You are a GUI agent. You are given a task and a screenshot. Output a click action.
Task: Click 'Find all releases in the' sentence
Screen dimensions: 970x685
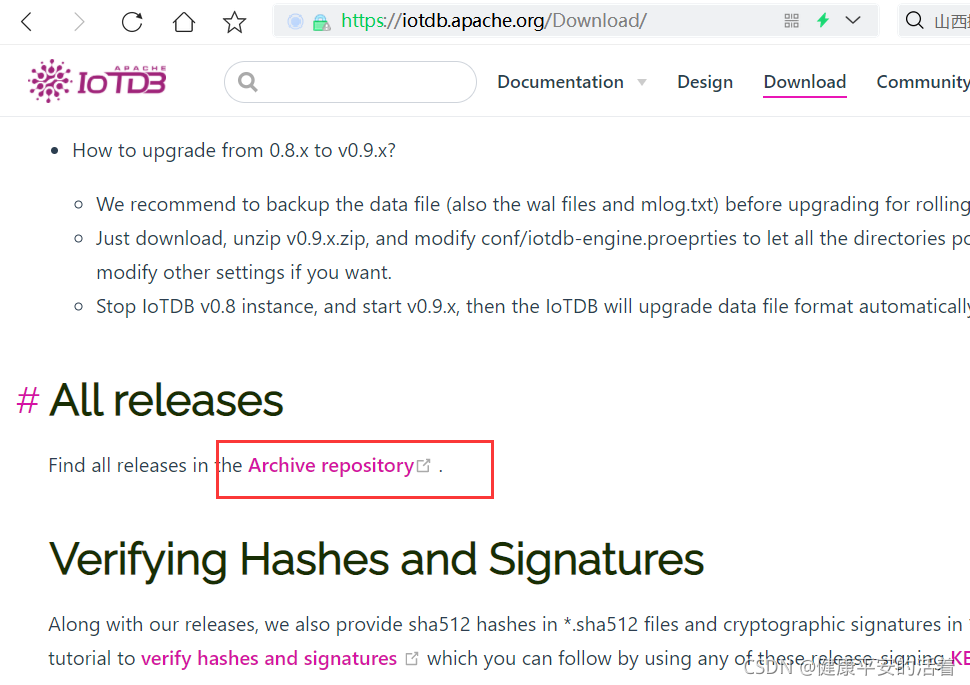145,465
